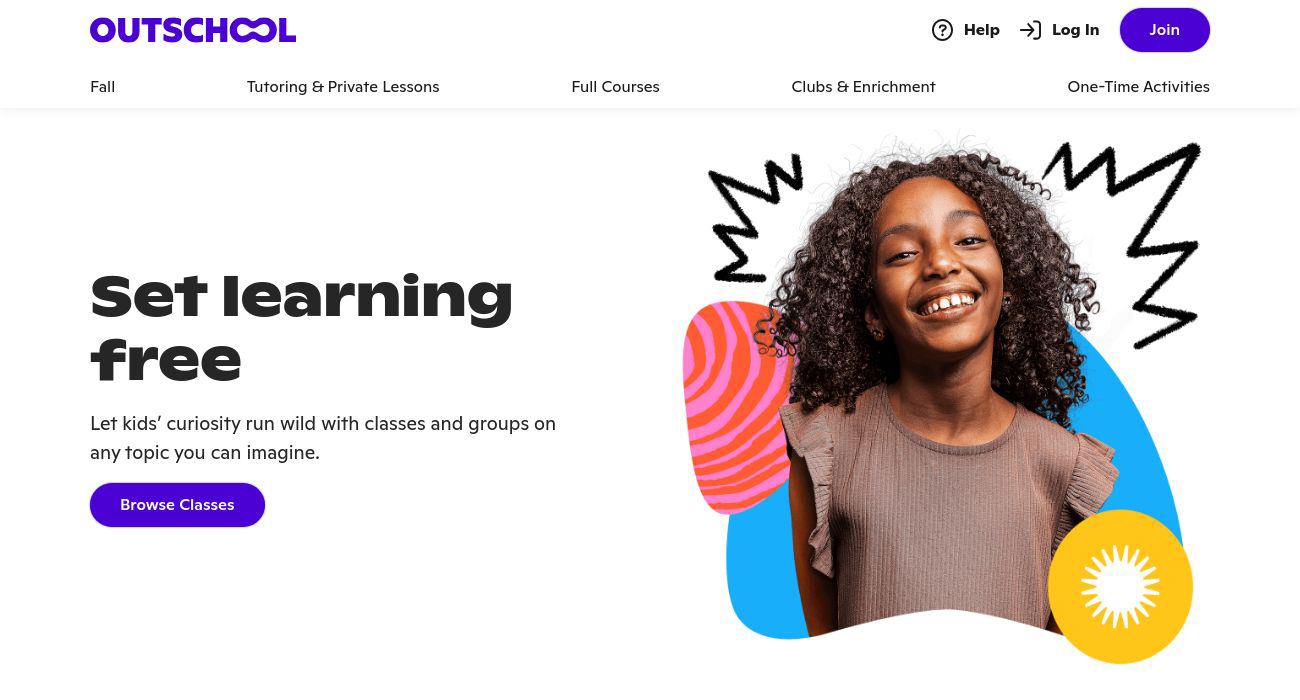This screenshot has height=700, width=1300.
Task: Expand One-Time Activities category
Action: (1138, 87)
